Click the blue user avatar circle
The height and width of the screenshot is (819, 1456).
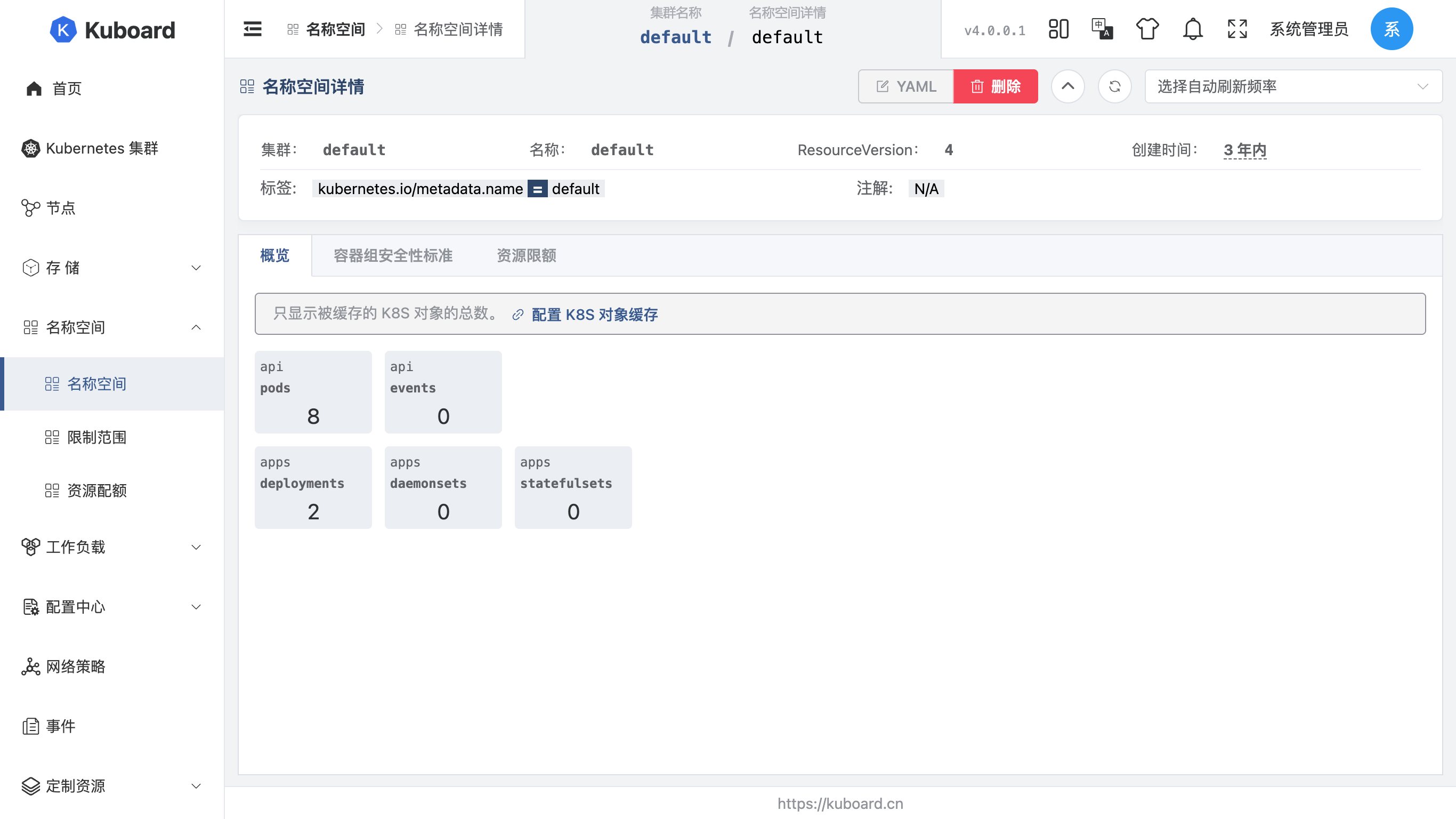(1391, 29)
